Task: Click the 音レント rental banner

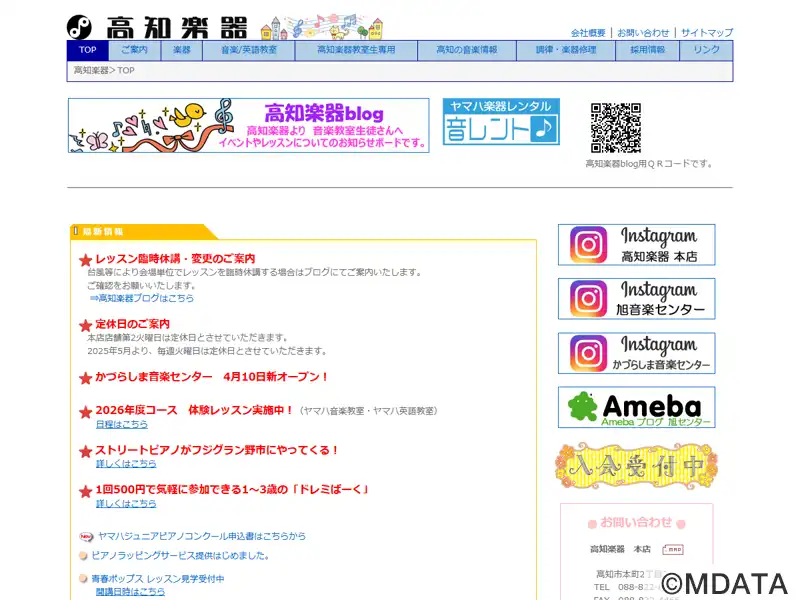Action: coord(501,121)
